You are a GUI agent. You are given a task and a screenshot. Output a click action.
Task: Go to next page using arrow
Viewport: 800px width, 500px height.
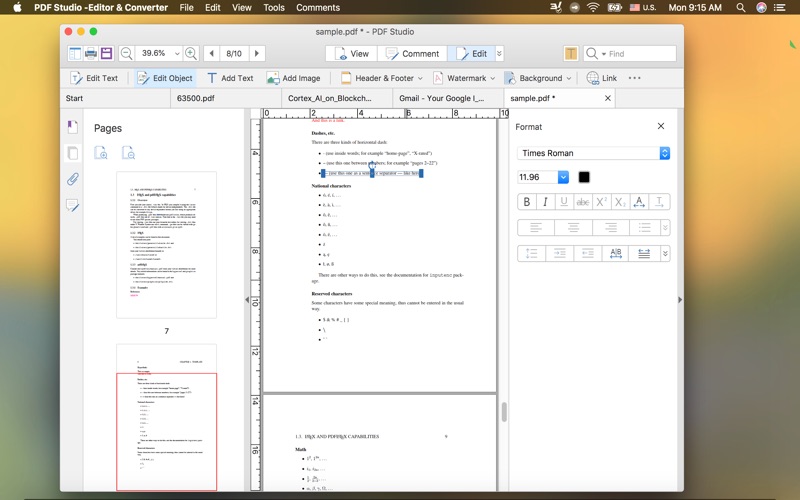click(257, 53)
